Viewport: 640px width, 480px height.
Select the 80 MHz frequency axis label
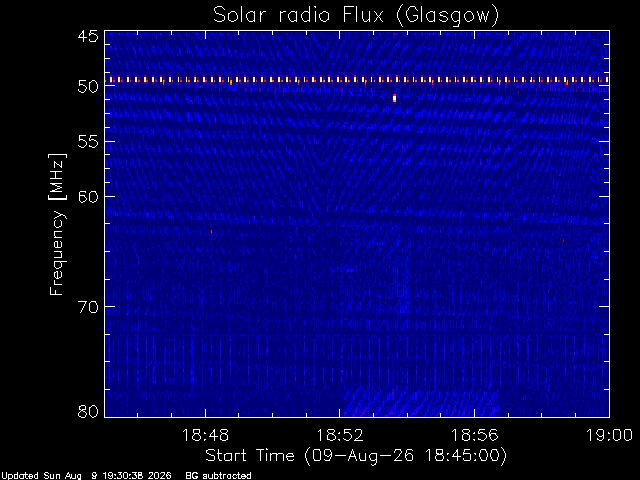(88, 411)
